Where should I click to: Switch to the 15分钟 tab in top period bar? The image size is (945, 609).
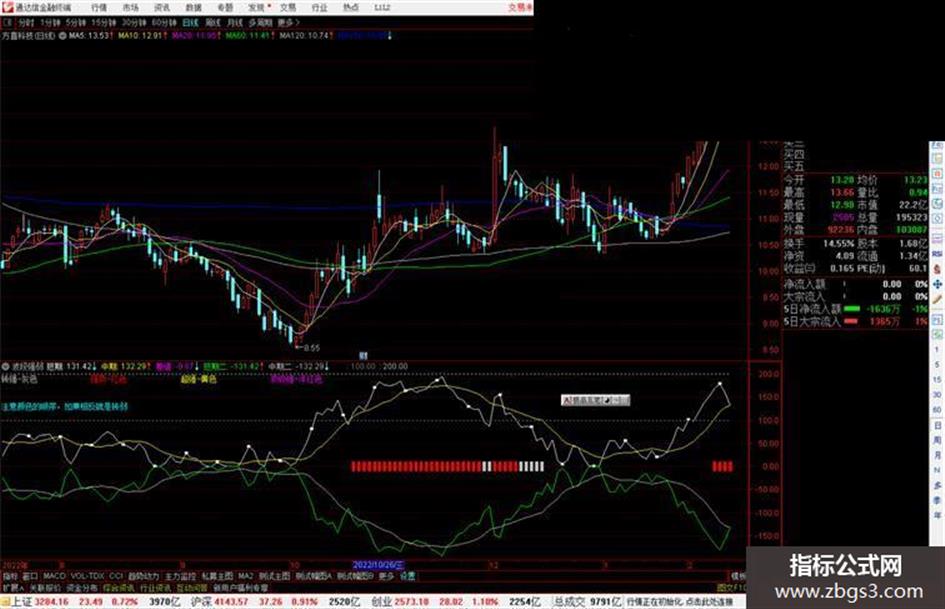tap(104, 22)
